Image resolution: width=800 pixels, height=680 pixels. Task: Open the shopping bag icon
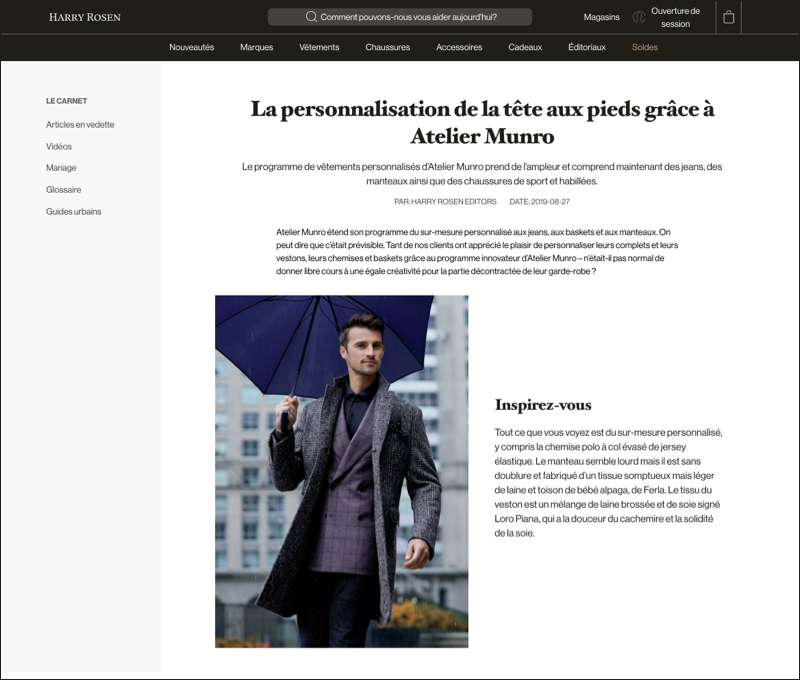(729, 17)
